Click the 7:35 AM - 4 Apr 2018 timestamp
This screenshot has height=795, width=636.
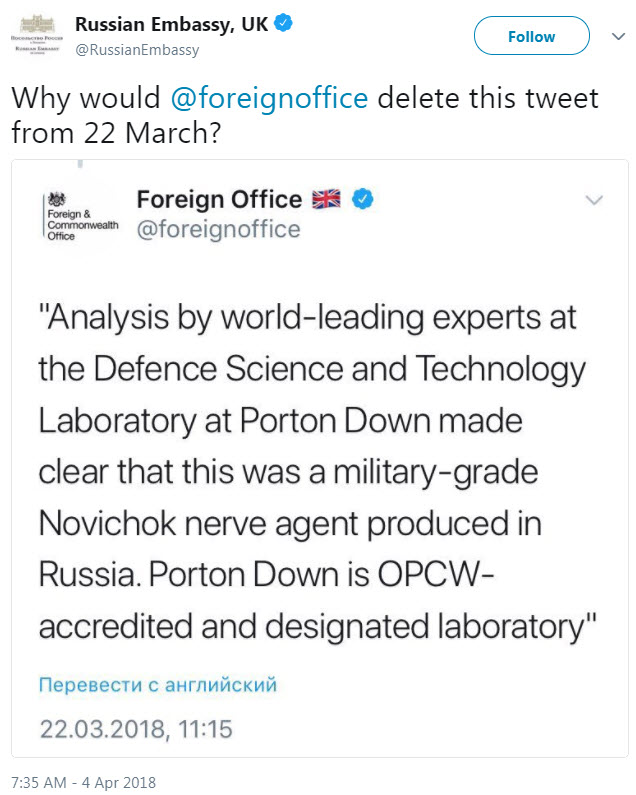(84, 782)
